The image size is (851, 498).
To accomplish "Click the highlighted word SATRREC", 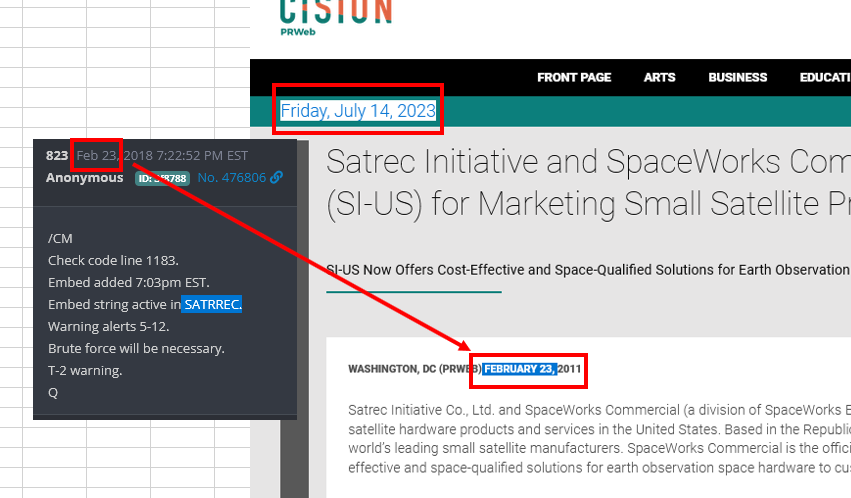I will coord(212,304).
